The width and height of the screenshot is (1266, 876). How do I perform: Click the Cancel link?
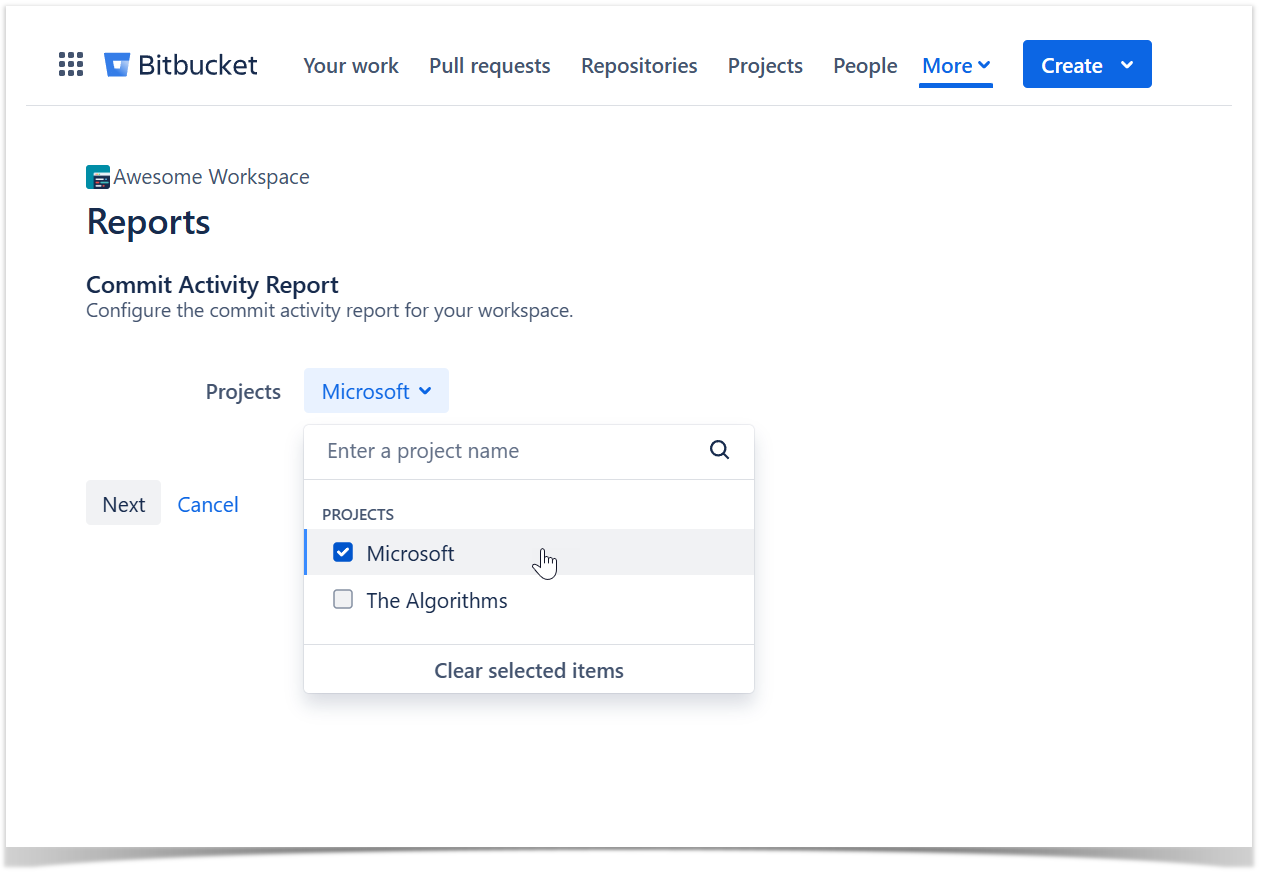(208, 504)
